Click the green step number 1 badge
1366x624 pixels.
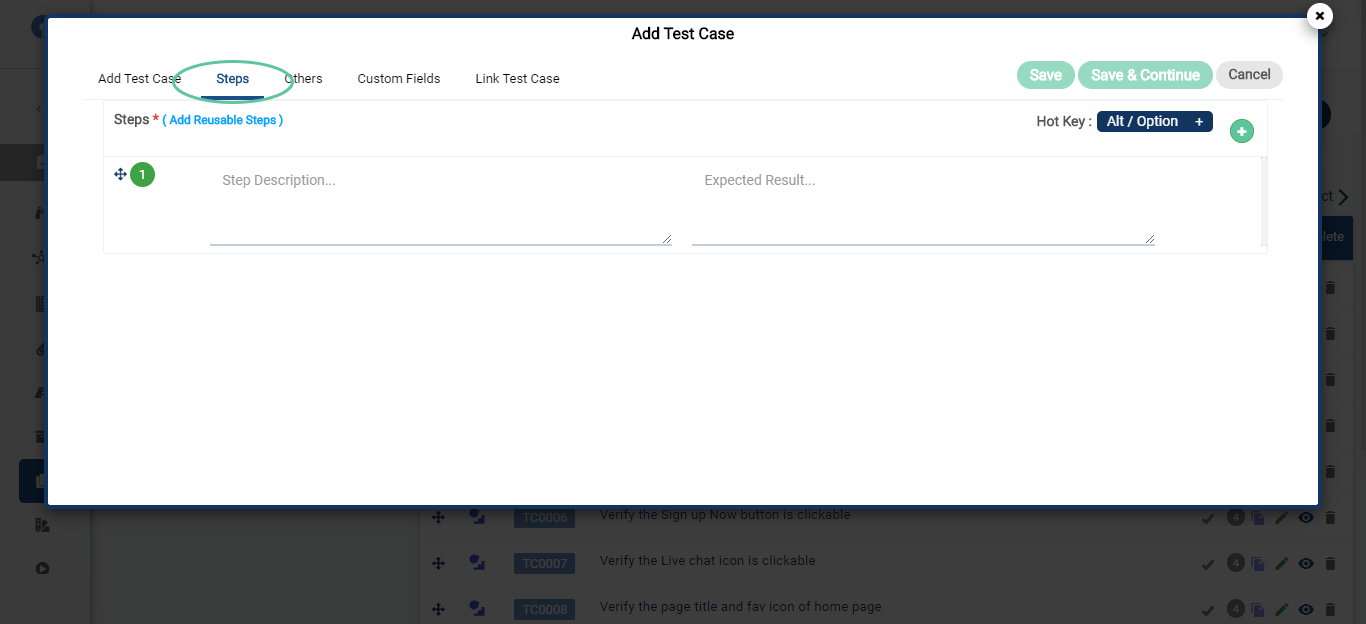pos(143,175)
